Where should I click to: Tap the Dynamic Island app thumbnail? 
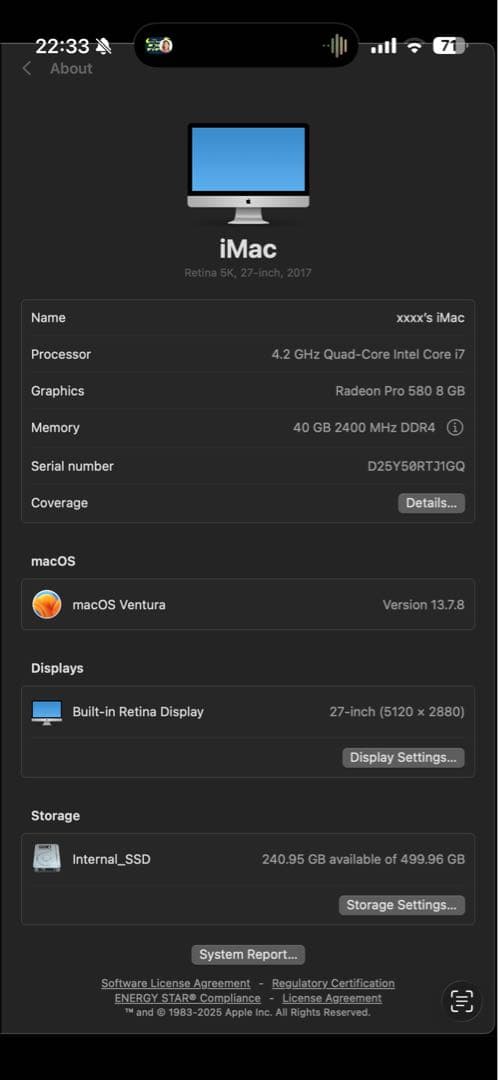pos(159,45)
